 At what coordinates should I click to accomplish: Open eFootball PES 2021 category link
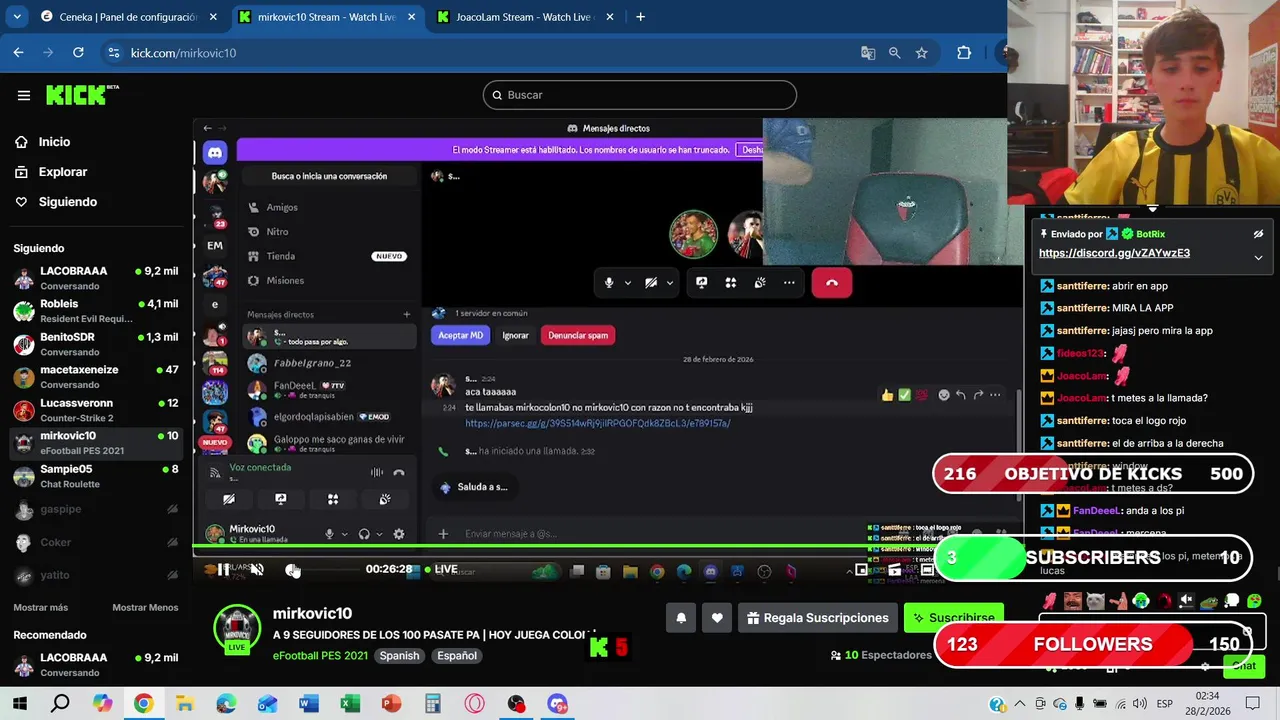point(320,656)
